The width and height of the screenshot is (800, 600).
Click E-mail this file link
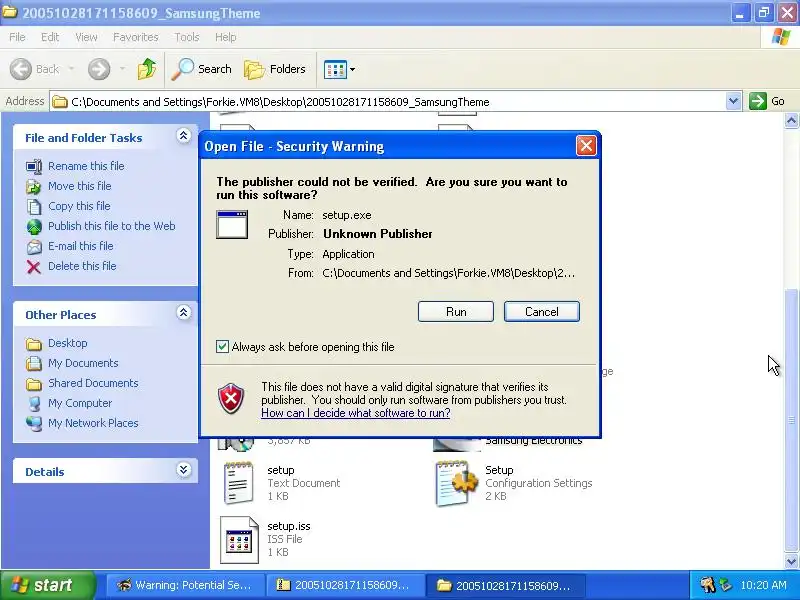[81, 245]
